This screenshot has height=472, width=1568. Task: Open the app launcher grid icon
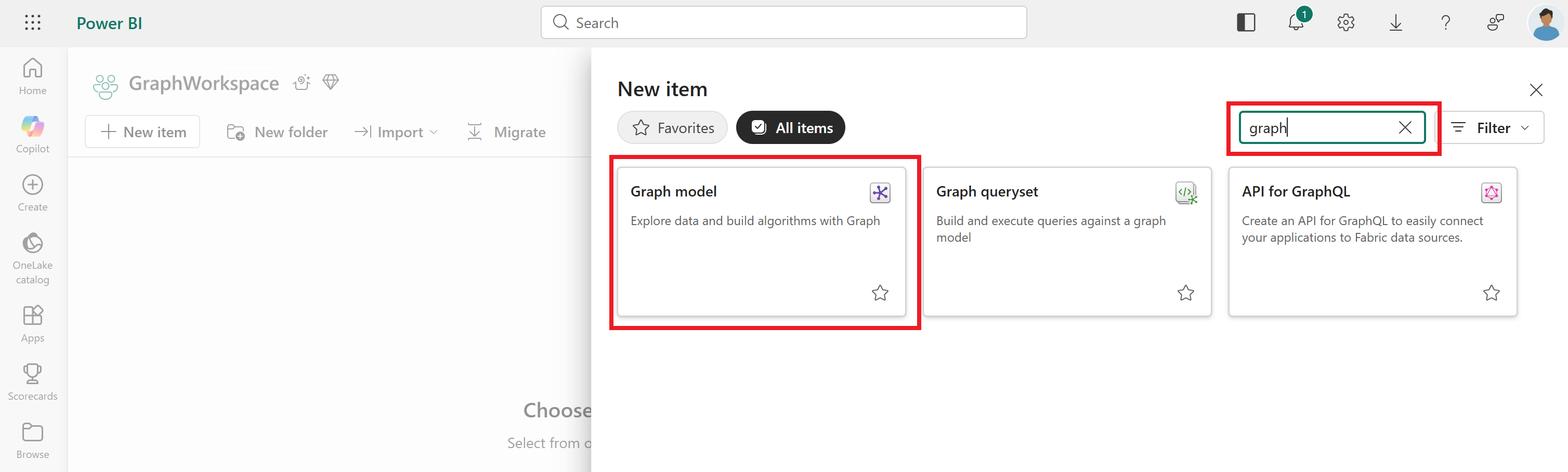pyautogui.click(x=32, y=23)
